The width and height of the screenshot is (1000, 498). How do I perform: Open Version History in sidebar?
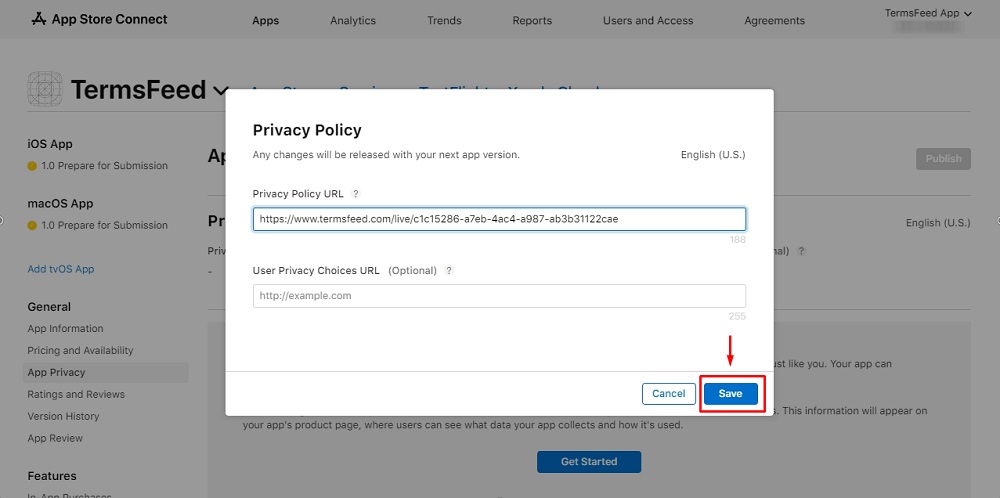(63, 416)
